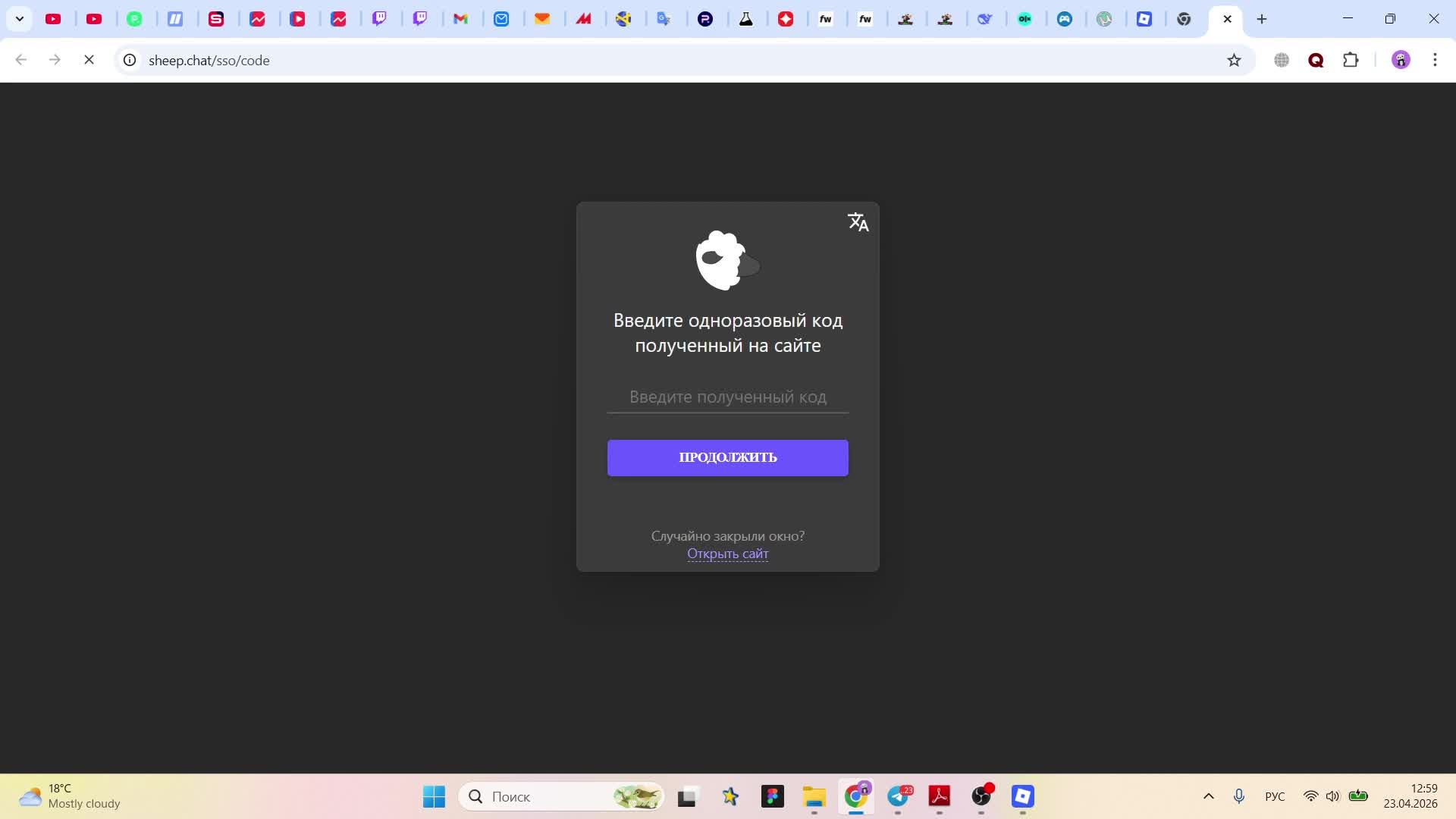Image resolution: width=1456 pixels, height=819 pixels.
Task: Open the Chrome profile avatar
Action: 1401,61
